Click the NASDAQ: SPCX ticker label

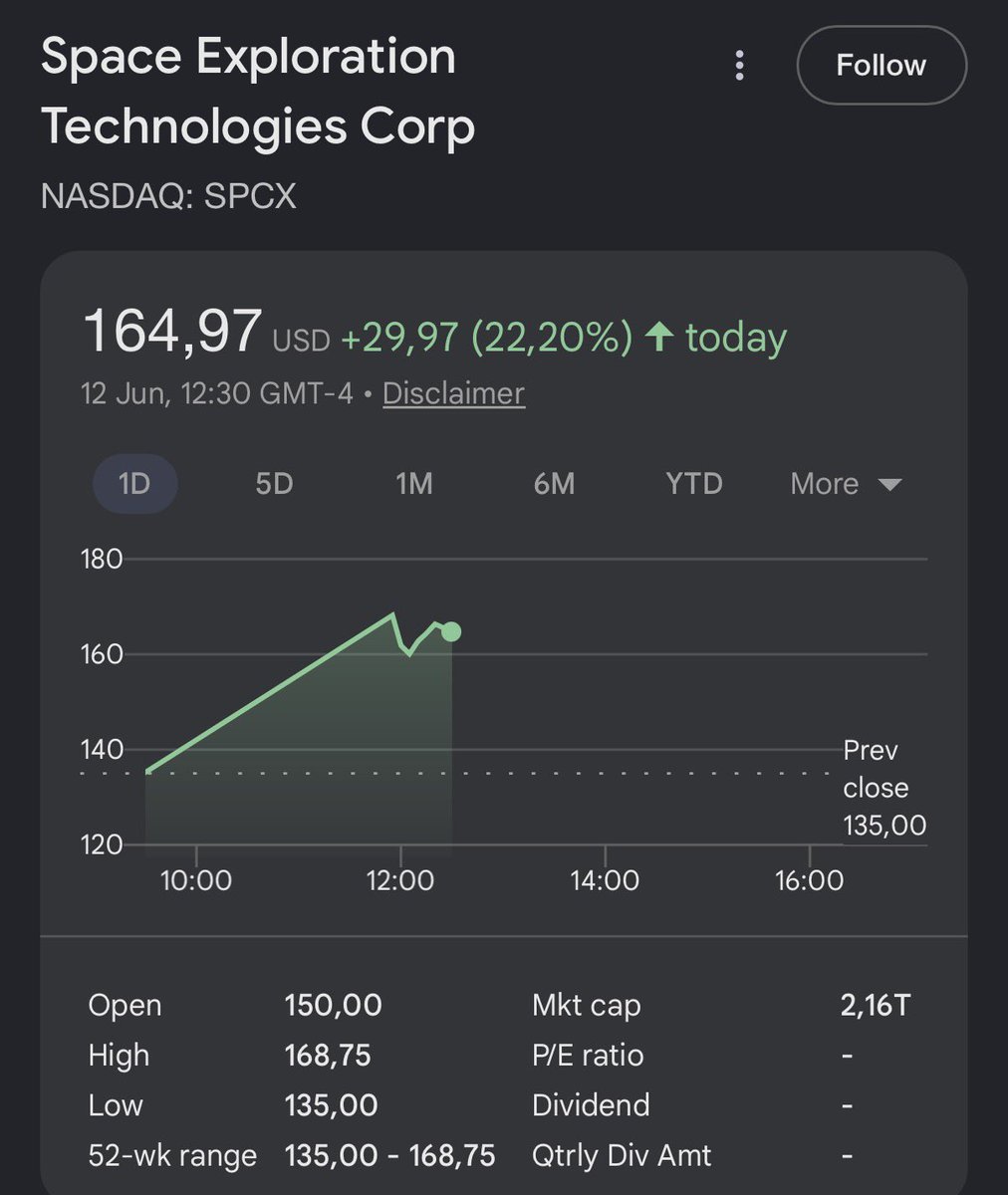[168, 196]
